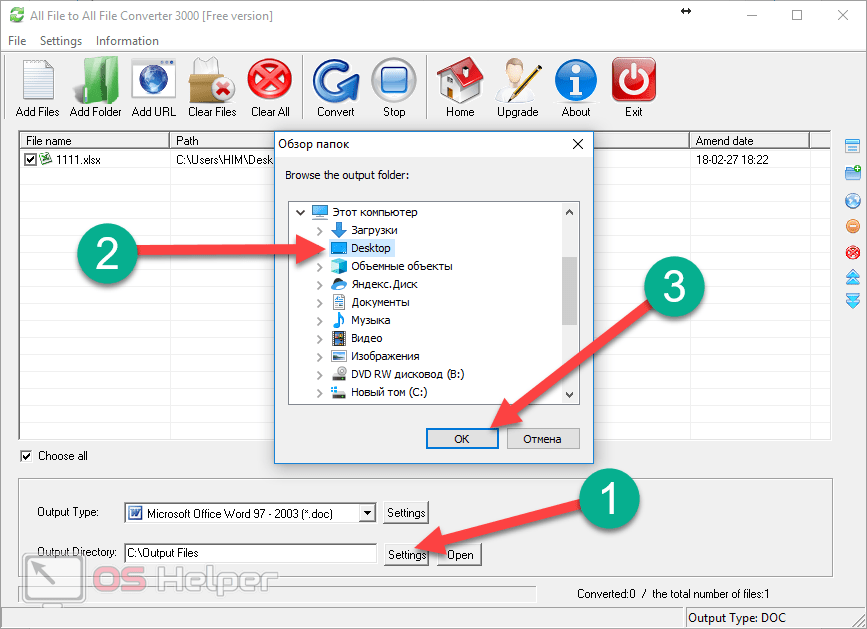This screenshot has width=867, height=629.
Task: Click the Add Files toolbar icon
Action: [x=38, y=81]
